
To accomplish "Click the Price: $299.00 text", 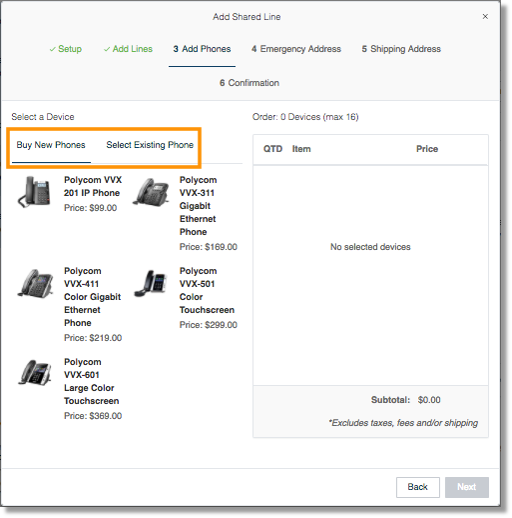I will tap(208, 325).
